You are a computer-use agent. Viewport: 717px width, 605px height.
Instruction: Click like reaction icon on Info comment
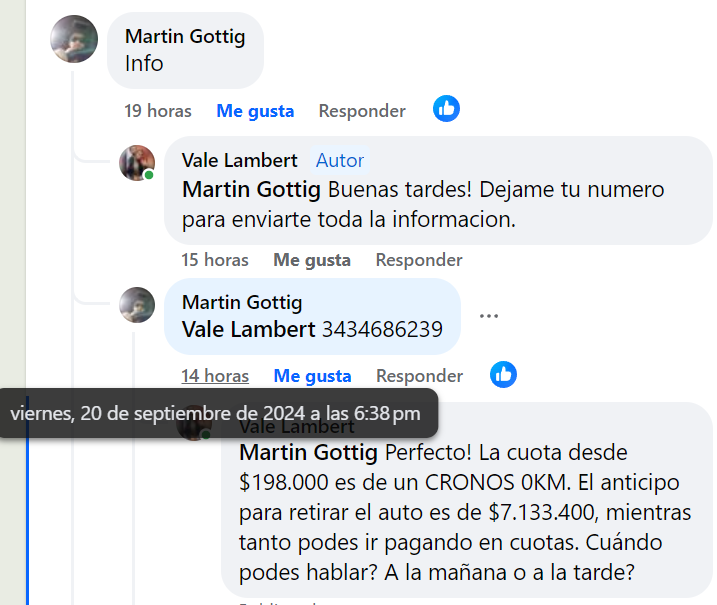446,109
